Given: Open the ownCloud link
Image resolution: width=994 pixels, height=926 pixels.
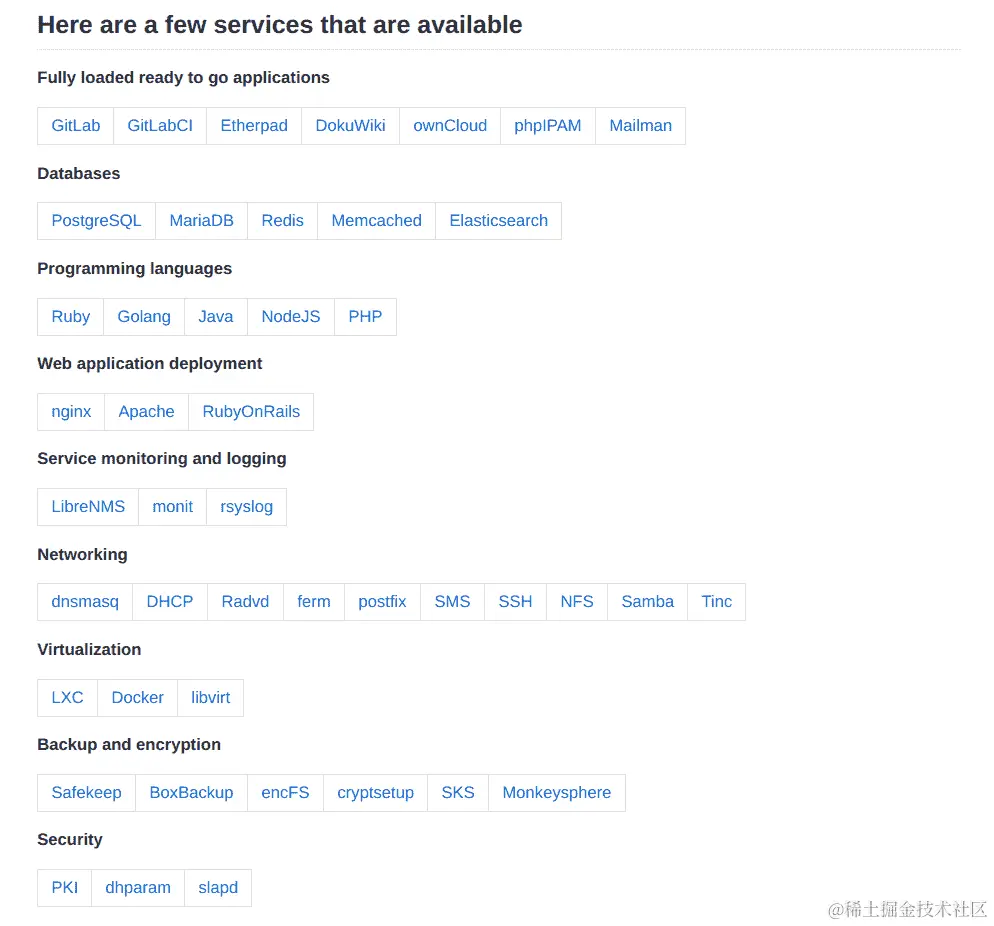Looking at the screenshot, I should [x=449, y=126].
